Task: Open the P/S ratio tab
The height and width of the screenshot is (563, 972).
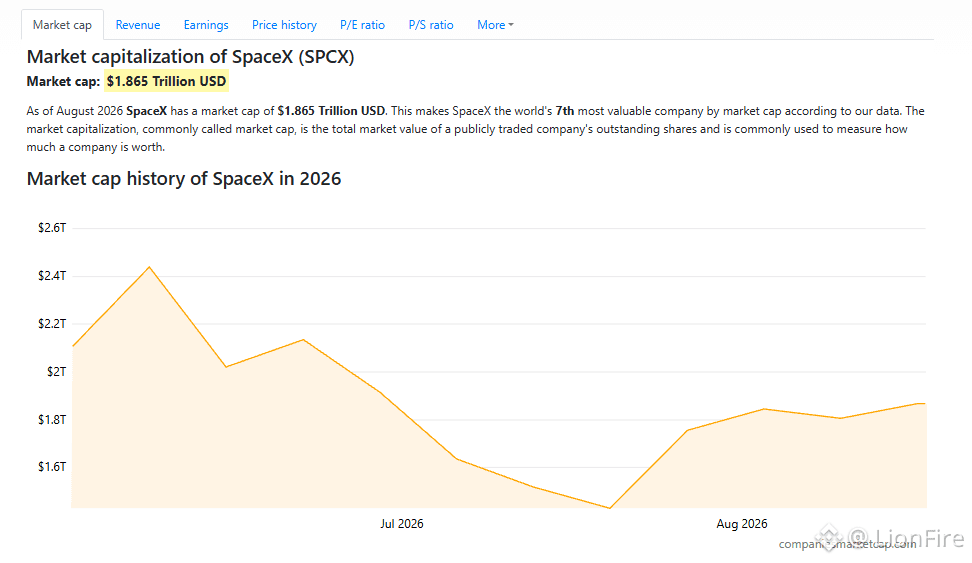Action: 431,25
